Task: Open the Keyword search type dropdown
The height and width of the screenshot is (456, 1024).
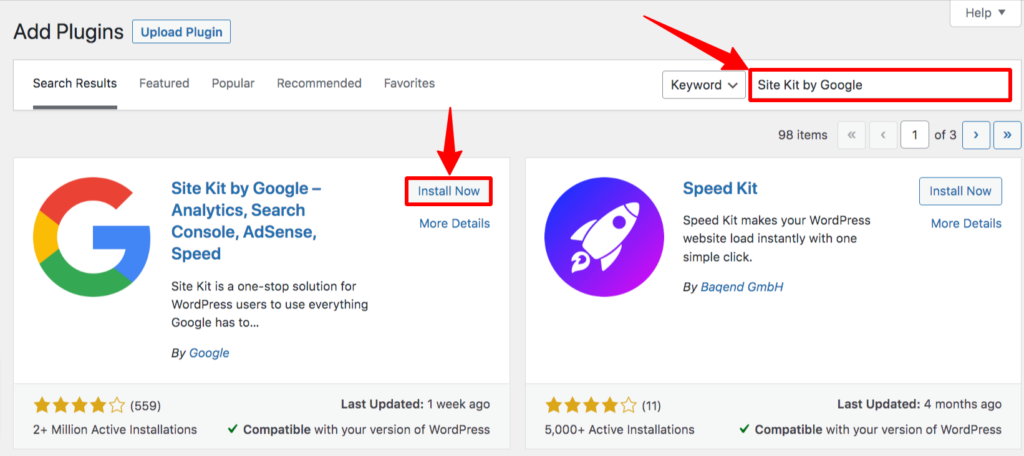Action: click(x=704, y=85)
